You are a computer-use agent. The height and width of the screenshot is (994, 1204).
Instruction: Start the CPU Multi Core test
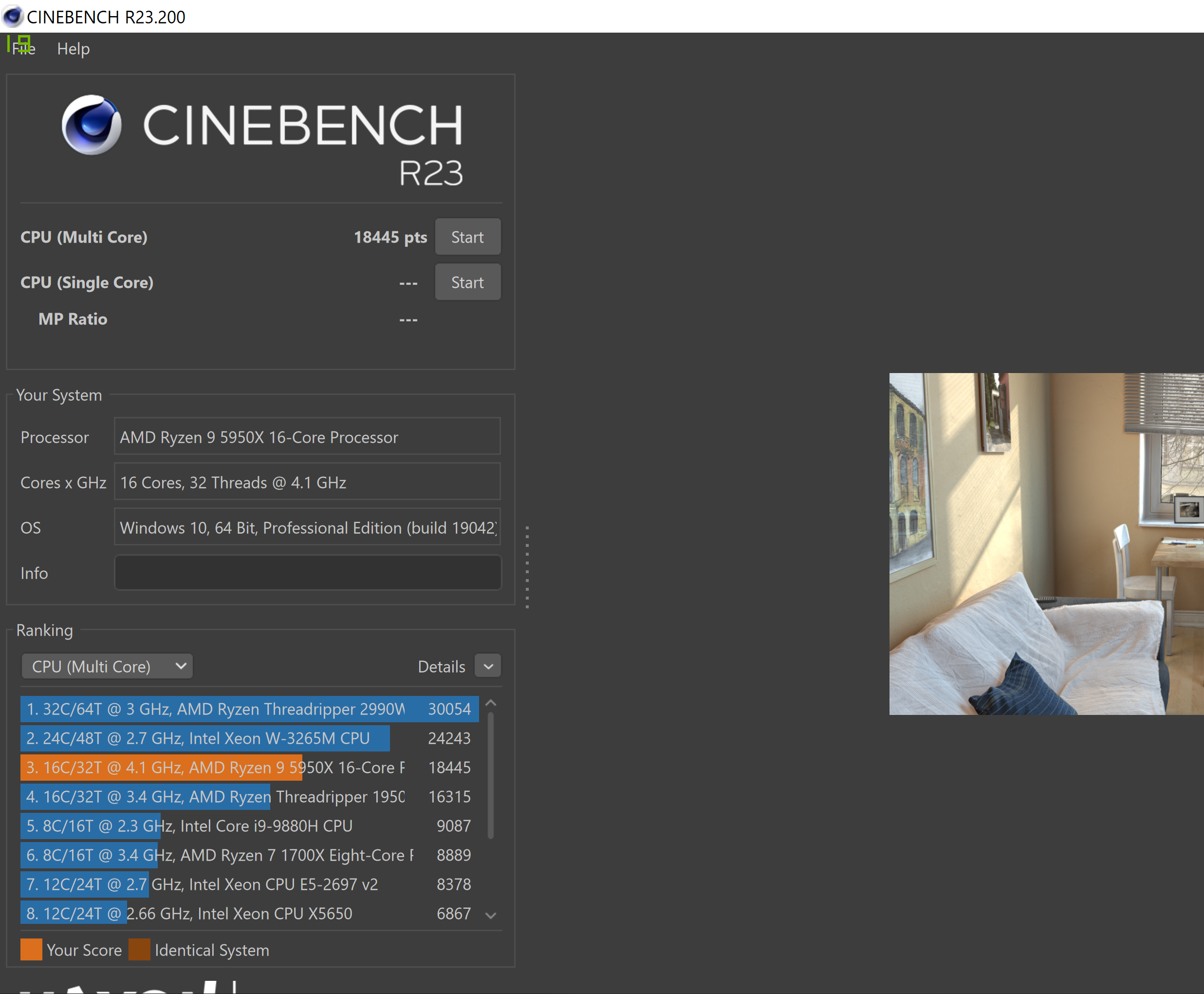(x=467, y=237)
